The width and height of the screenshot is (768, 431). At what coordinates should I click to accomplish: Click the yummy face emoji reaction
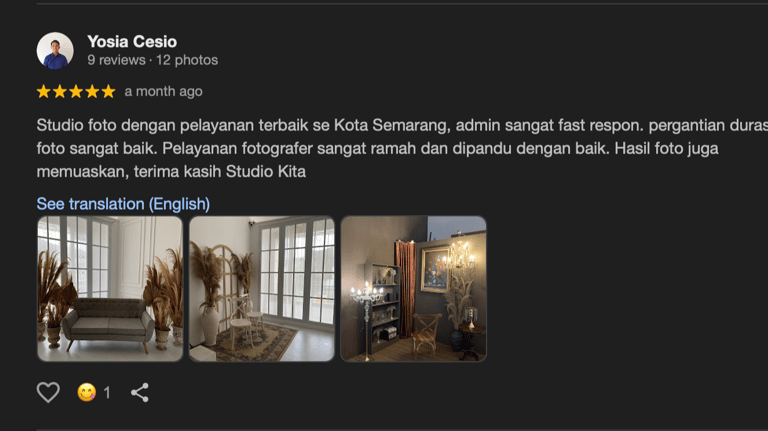pyautogui.click(x=86, y=392)
